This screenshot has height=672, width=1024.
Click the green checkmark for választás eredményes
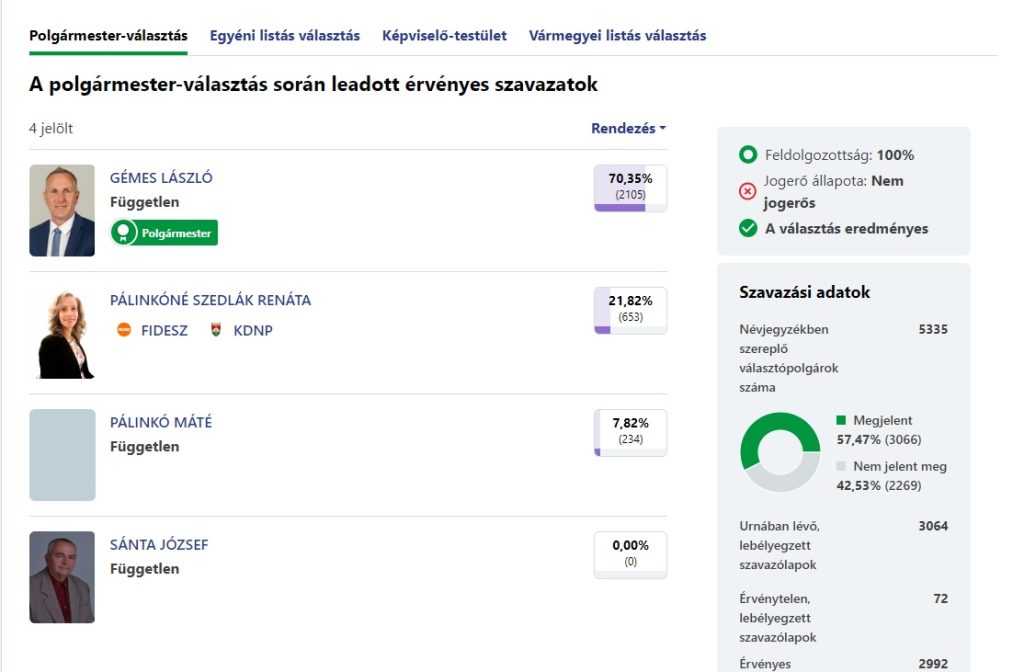click(x=747, y=228)
